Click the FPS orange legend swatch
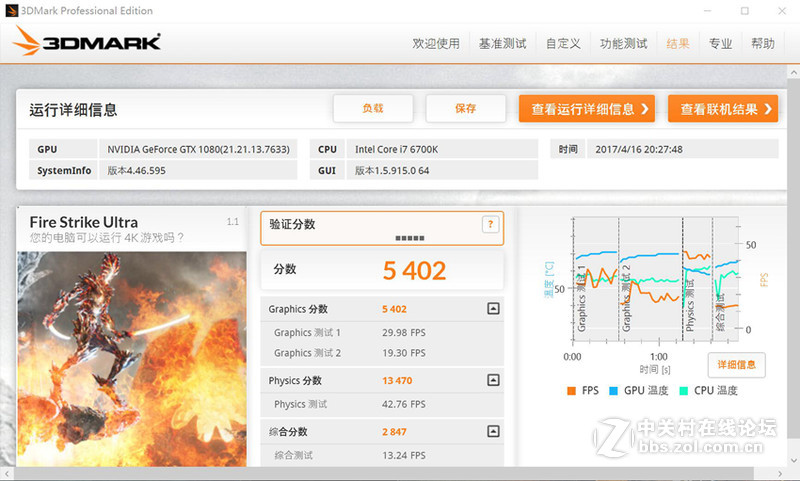This screenshot has height=481, width=800. coord(571,391)
